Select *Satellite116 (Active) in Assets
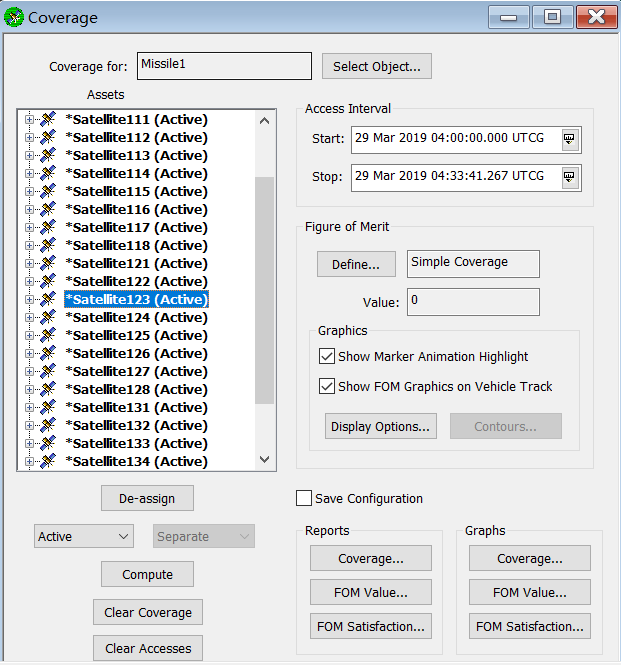 point(137,210)
